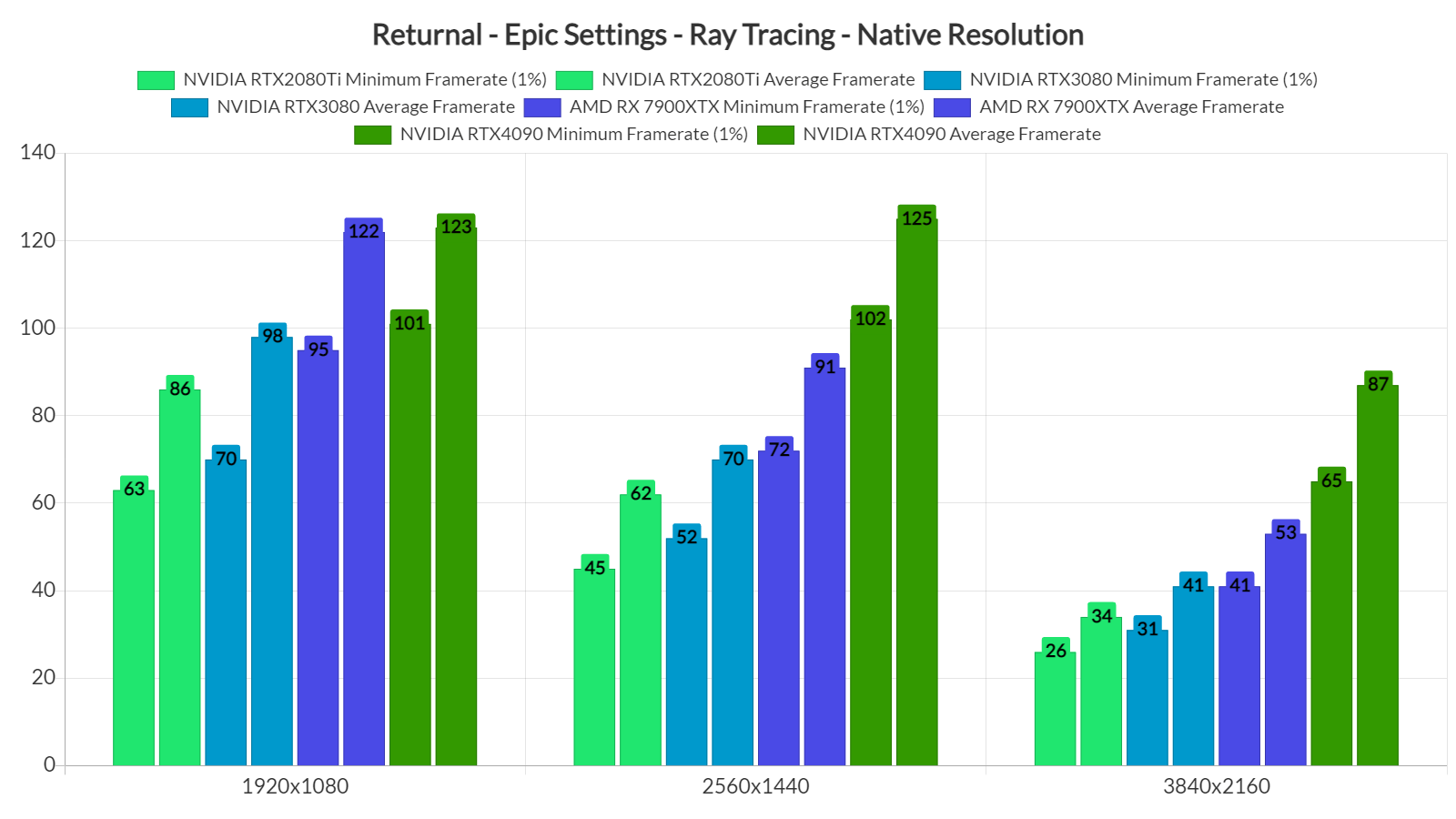Screen dimensions: 1456x819
Task: Click NVIDIA RTX4090 Minimum Framerate legend label
Action: pos(574,135)
